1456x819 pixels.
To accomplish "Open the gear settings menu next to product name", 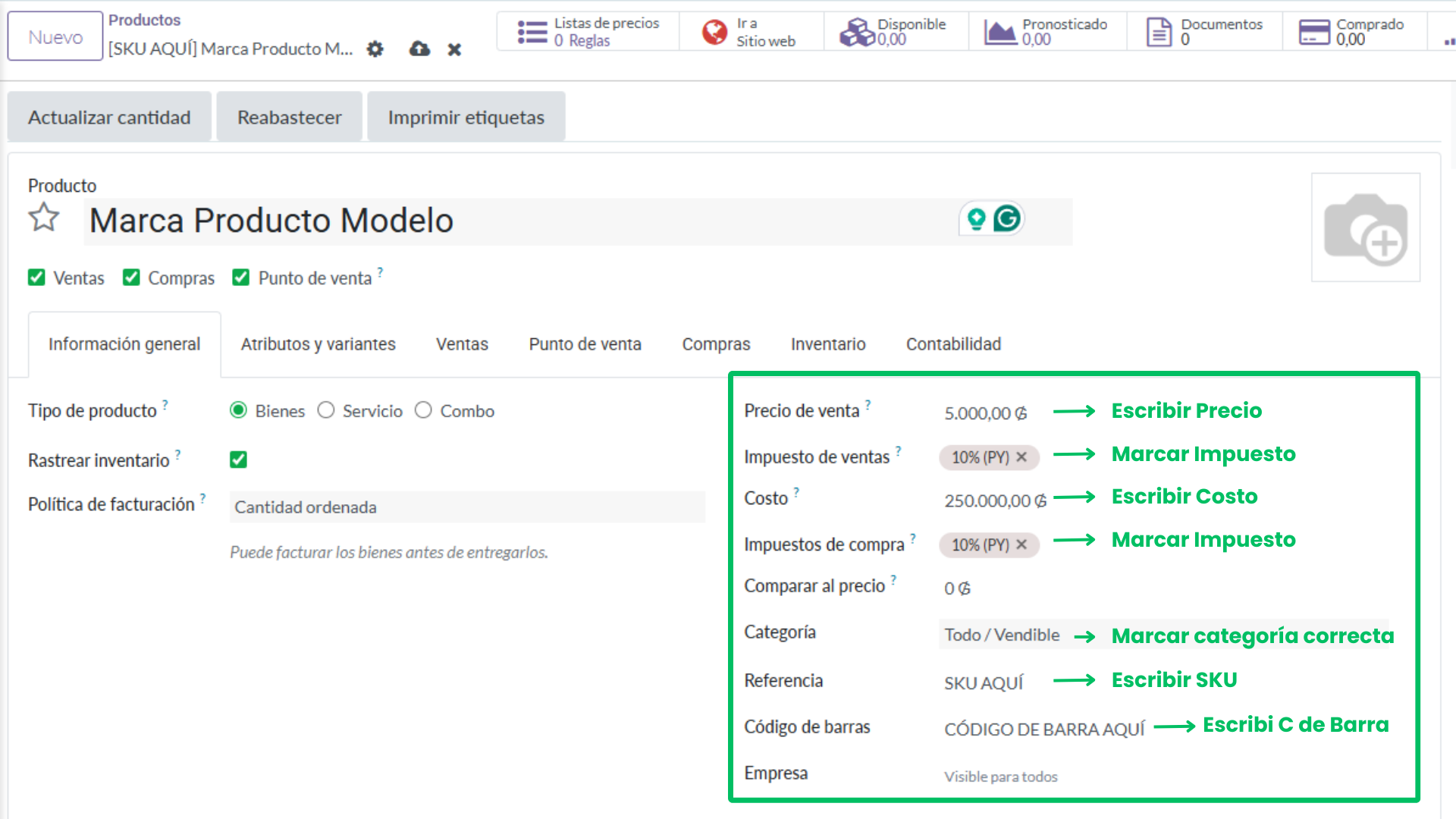I will 375,49.
